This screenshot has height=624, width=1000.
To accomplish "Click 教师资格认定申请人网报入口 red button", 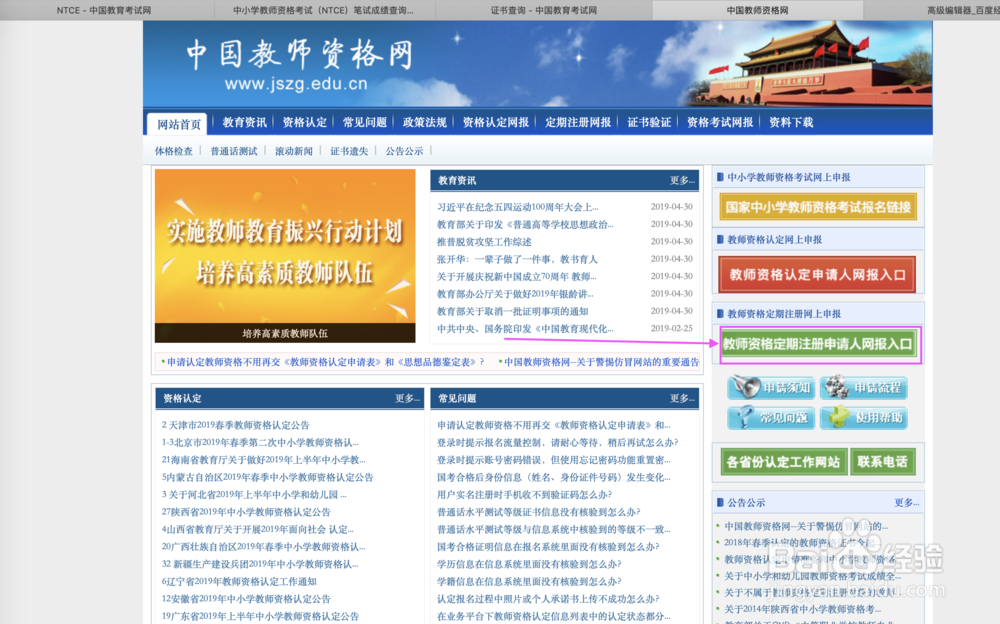I will click(816, 274).
